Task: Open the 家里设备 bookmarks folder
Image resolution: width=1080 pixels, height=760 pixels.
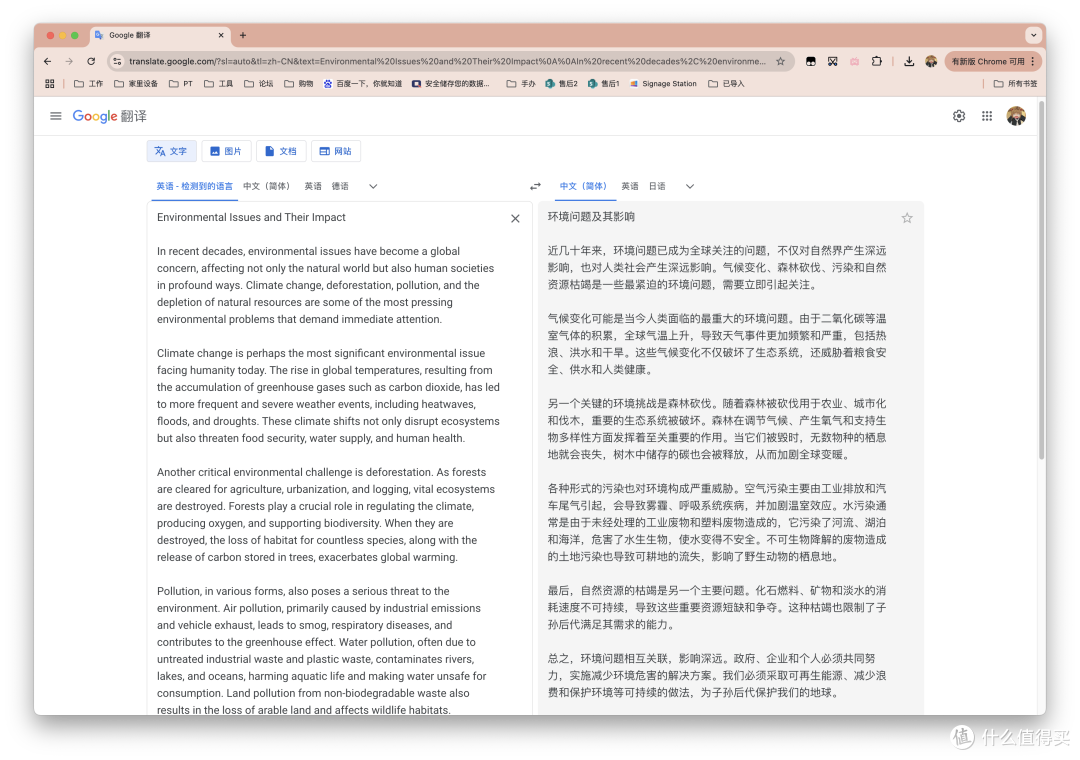Action: 136,83
